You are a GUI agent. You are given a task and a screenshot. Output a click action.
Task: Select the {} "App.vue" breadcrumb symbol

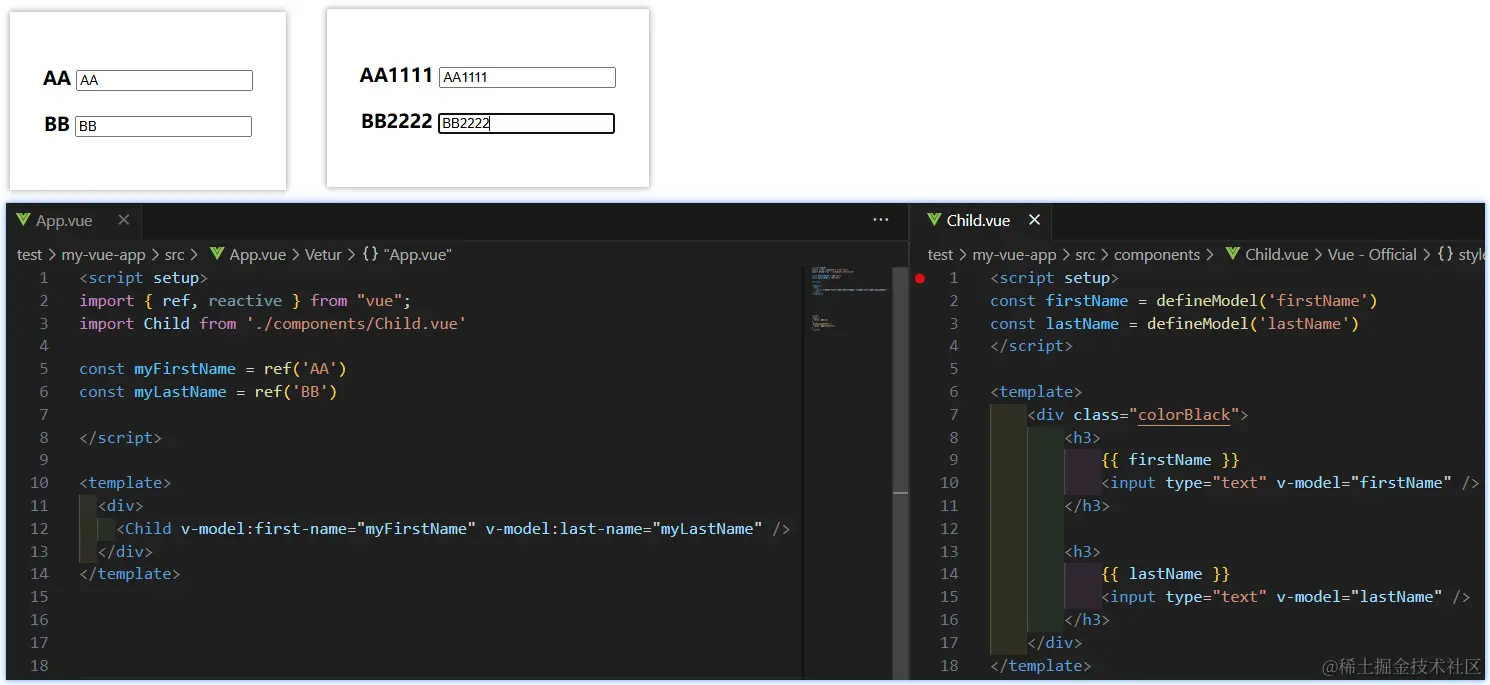point(407,255)
